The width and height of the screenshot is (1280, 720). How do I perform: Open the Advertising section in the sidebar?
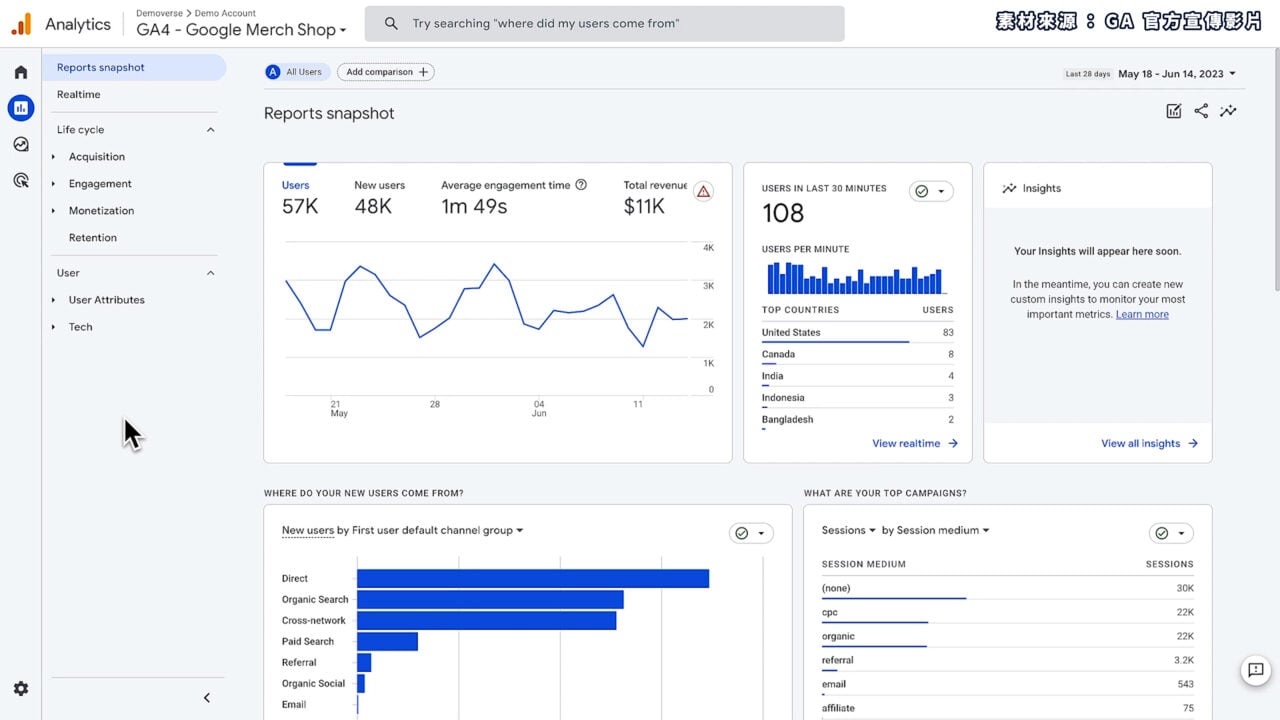click(x=20, y=180)
